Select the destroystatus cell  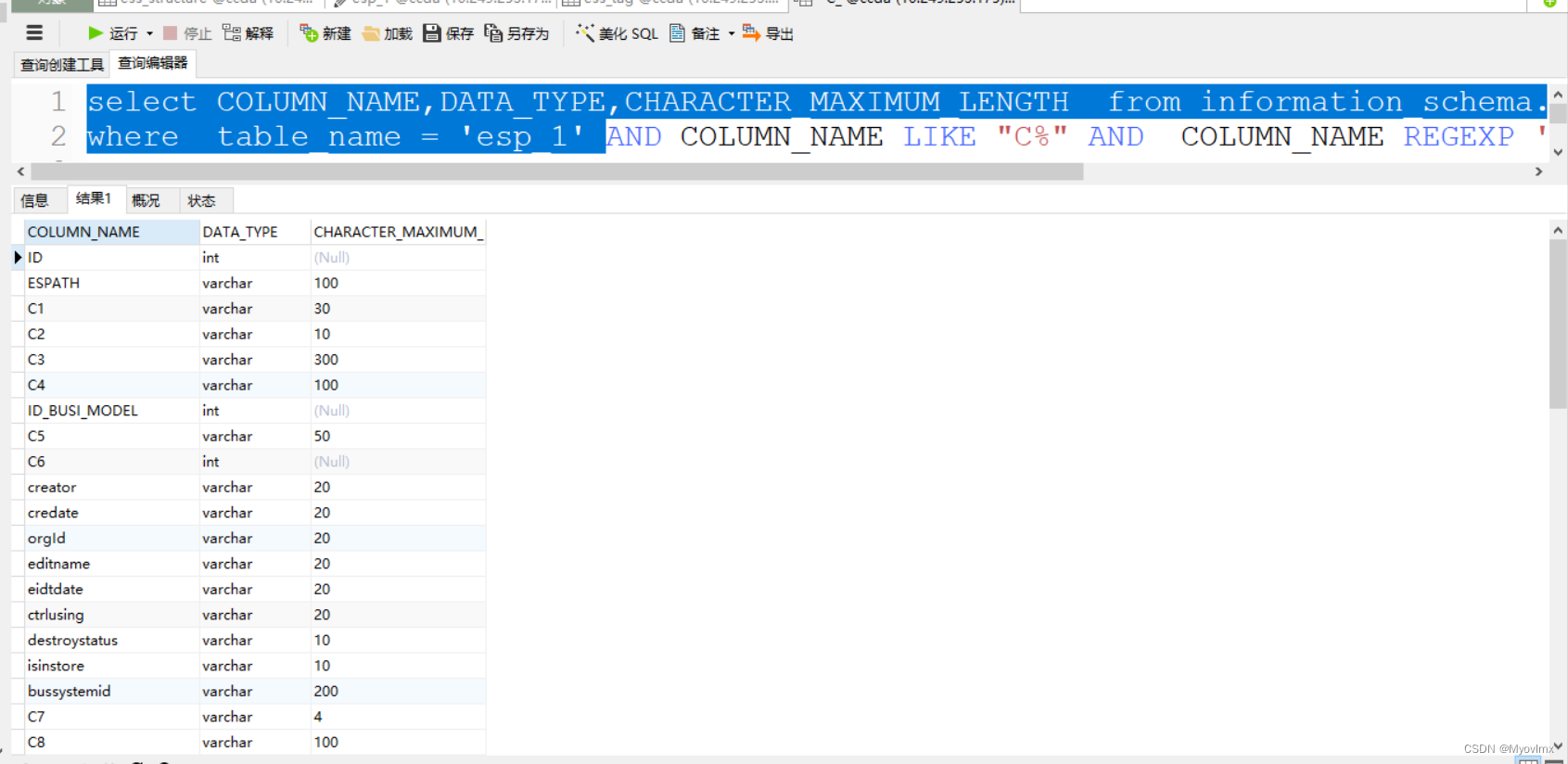[110, 640]
